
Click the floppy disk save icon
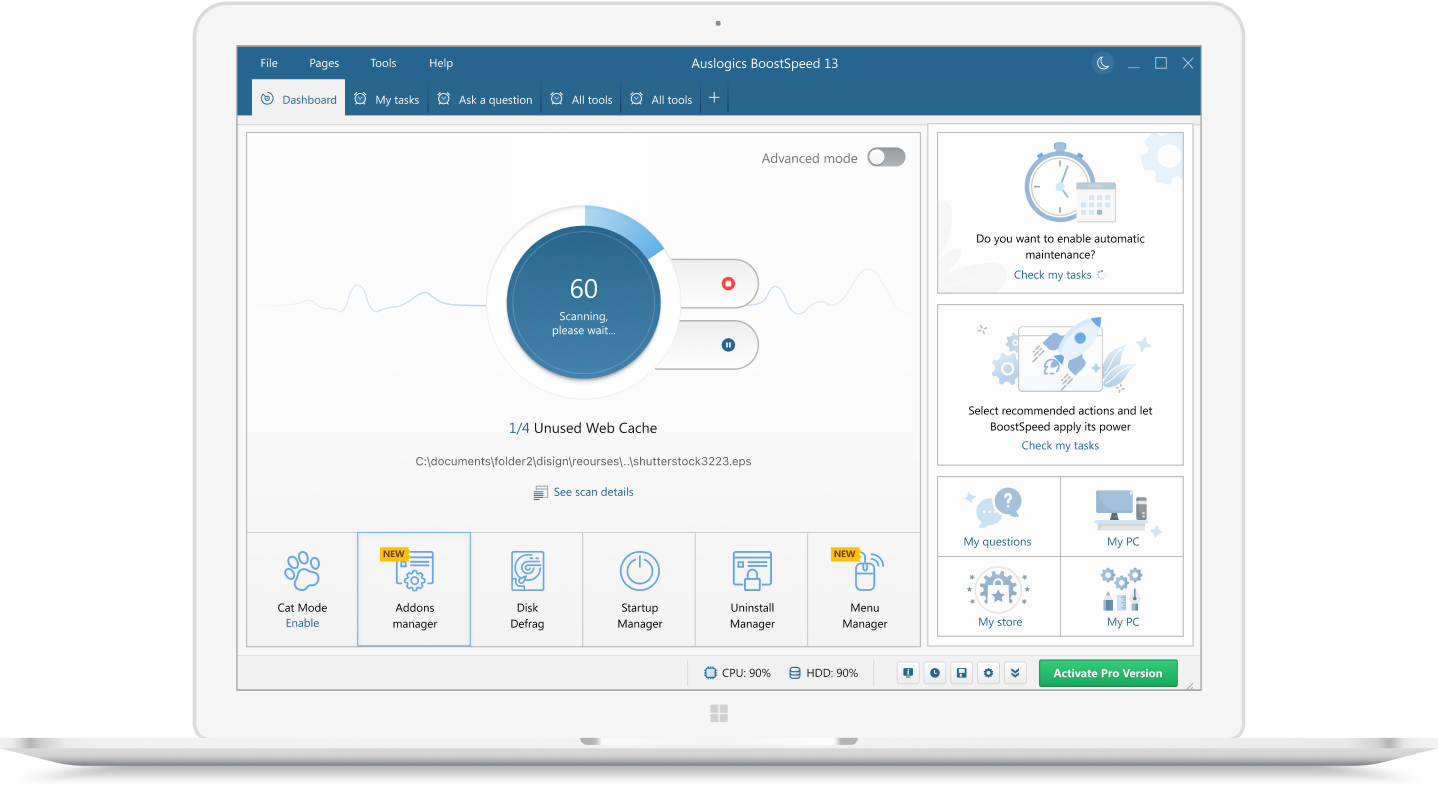(962, 673)
